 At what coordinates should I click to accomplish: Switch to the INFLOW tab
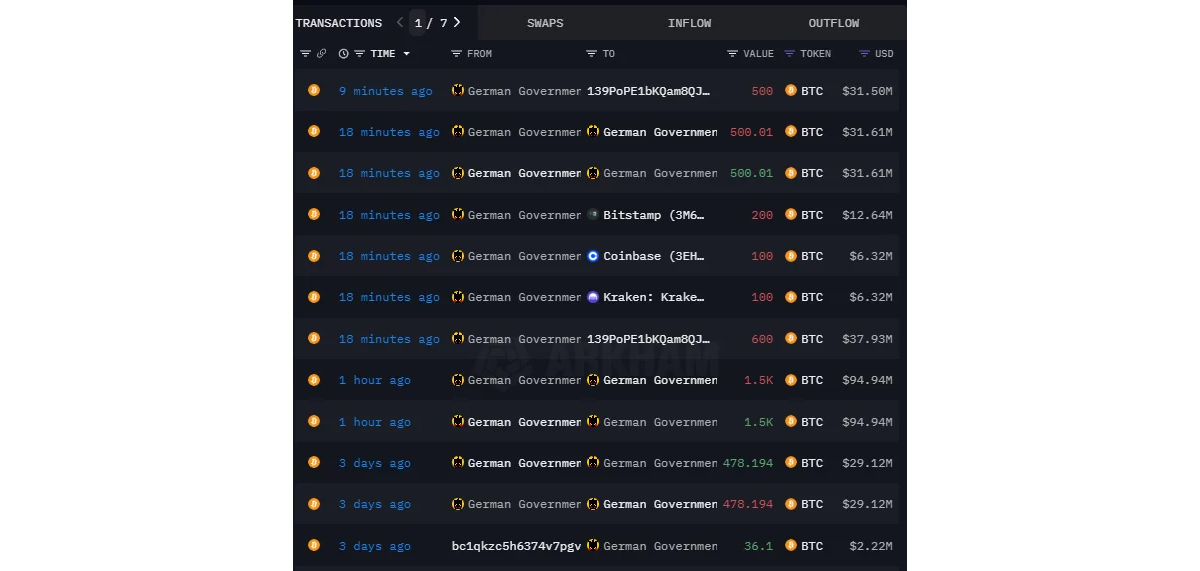tap(689, 23)
